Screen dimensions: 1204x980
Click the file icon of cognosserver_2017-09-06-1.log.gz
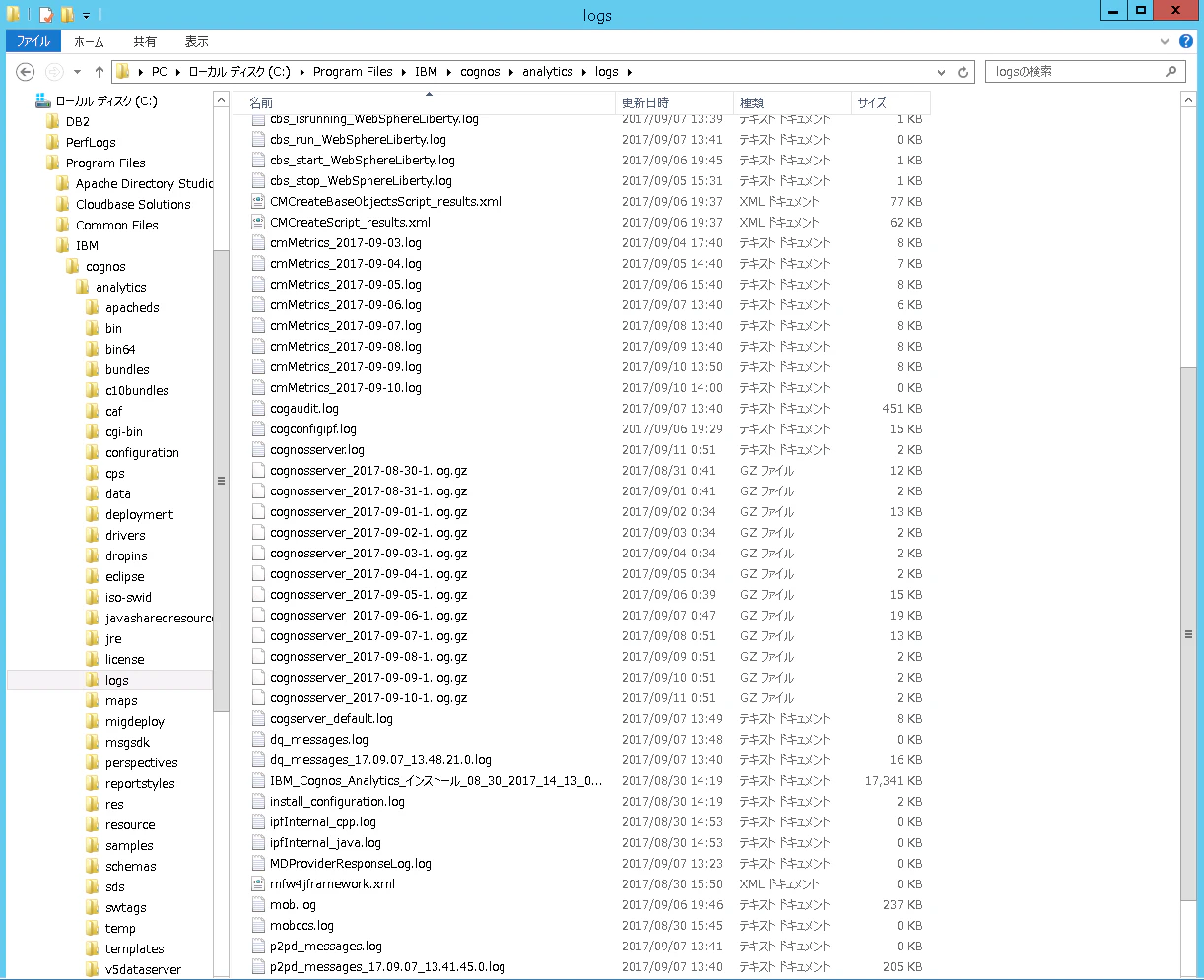[258, 616]
